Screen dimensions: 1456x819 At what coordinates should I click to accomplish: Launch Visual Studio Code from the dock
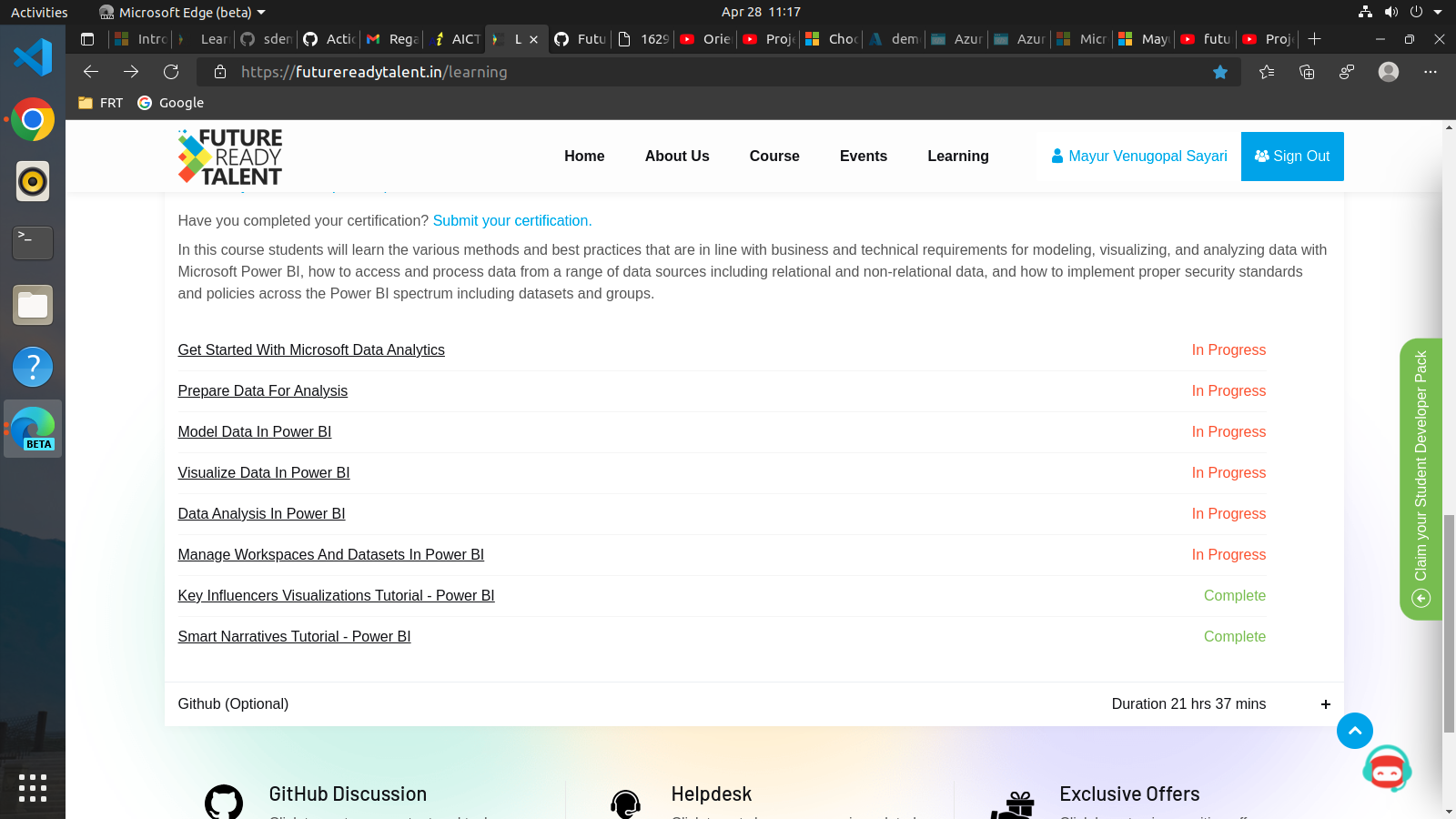click(33, 56)
